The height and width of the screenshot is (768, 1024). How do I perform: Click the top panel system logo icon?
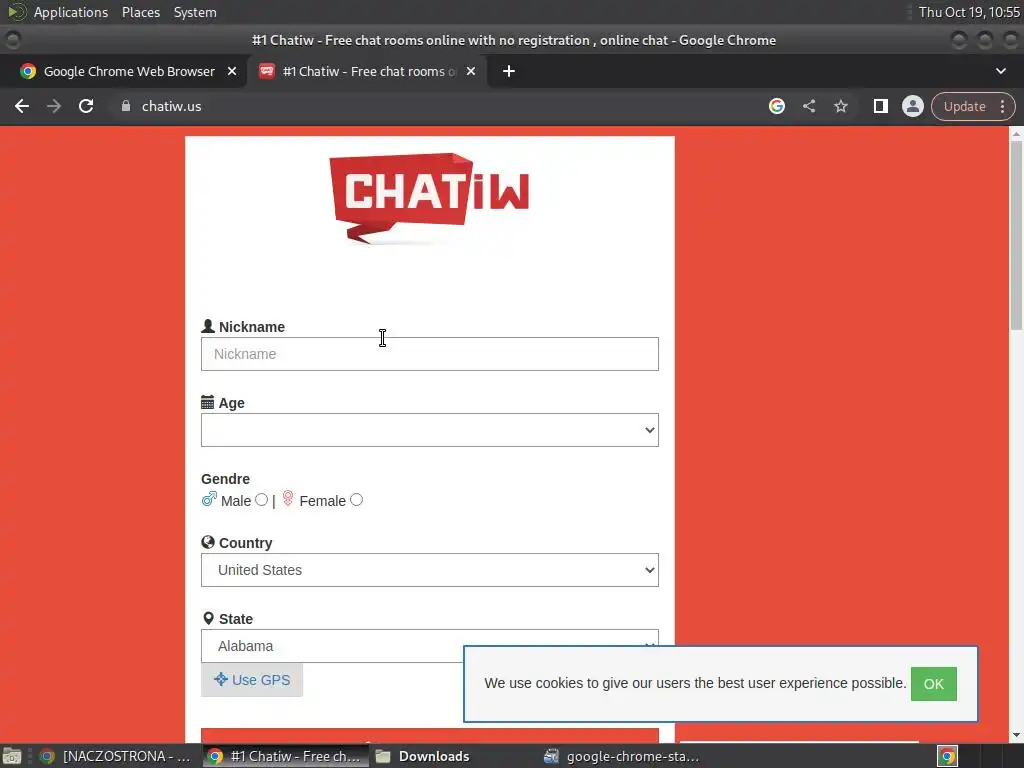pyautogui.click(x=16, y=12)
